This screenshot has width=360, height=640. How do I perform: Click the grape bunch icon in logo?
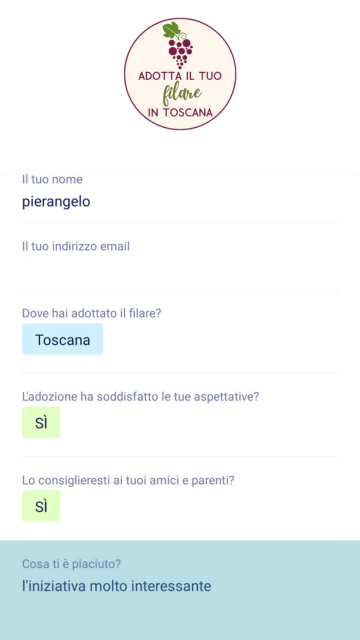click(180, 53)
